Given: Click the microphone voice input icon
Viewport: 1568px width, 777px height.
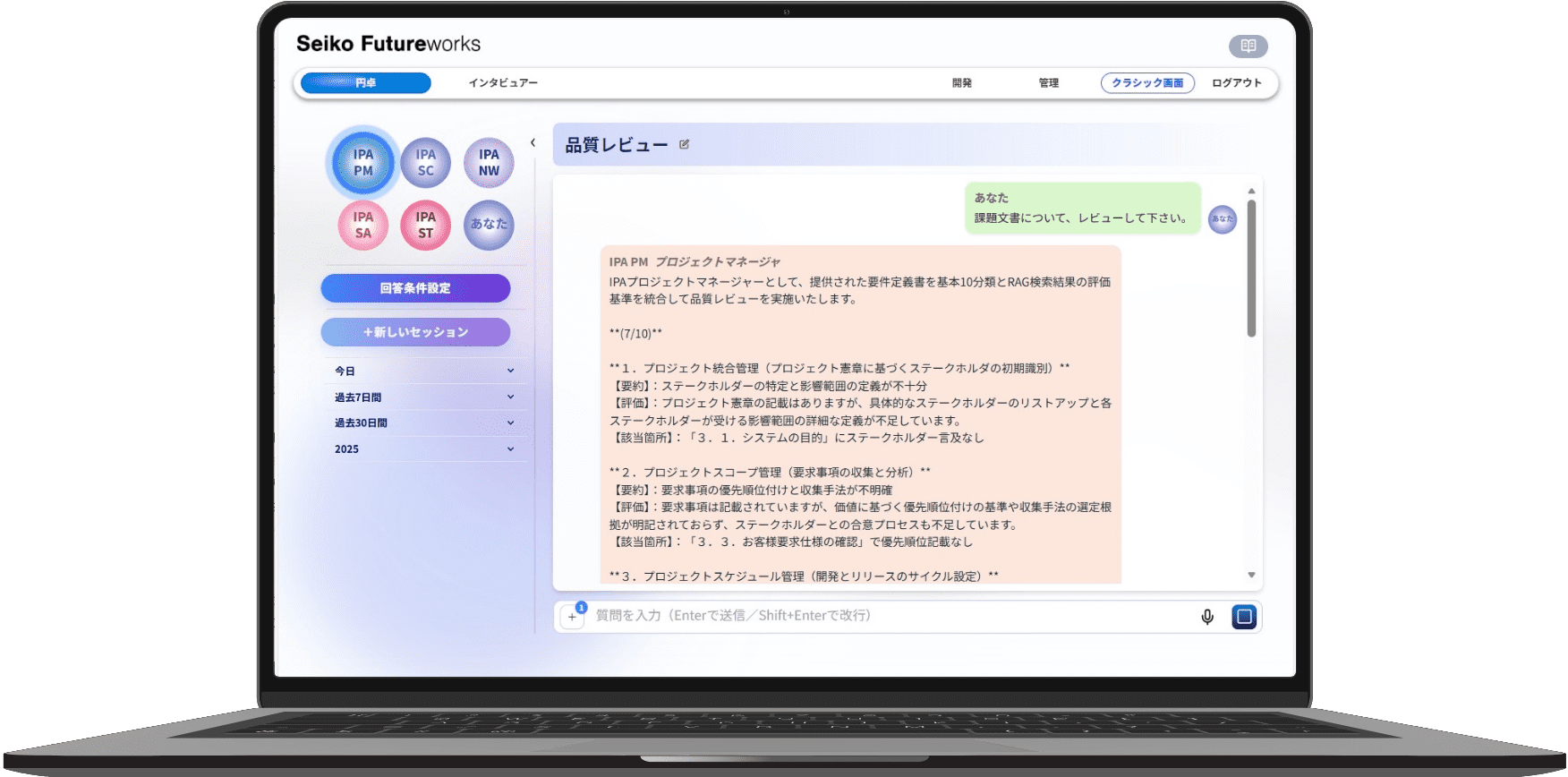Looking at the screenshot, I should pyautogui.click(x=1207, y=617).
